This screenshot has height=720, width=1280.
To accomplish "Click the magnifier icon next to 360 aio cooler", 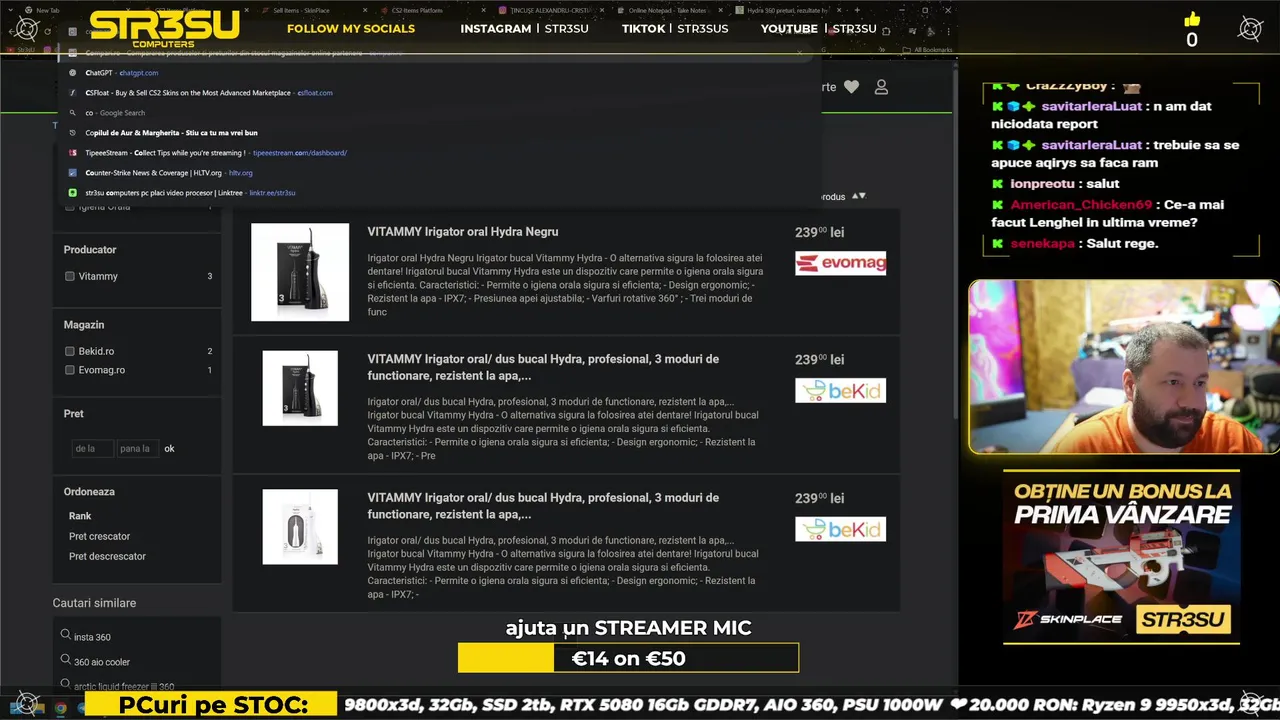I will coord(66,660).
